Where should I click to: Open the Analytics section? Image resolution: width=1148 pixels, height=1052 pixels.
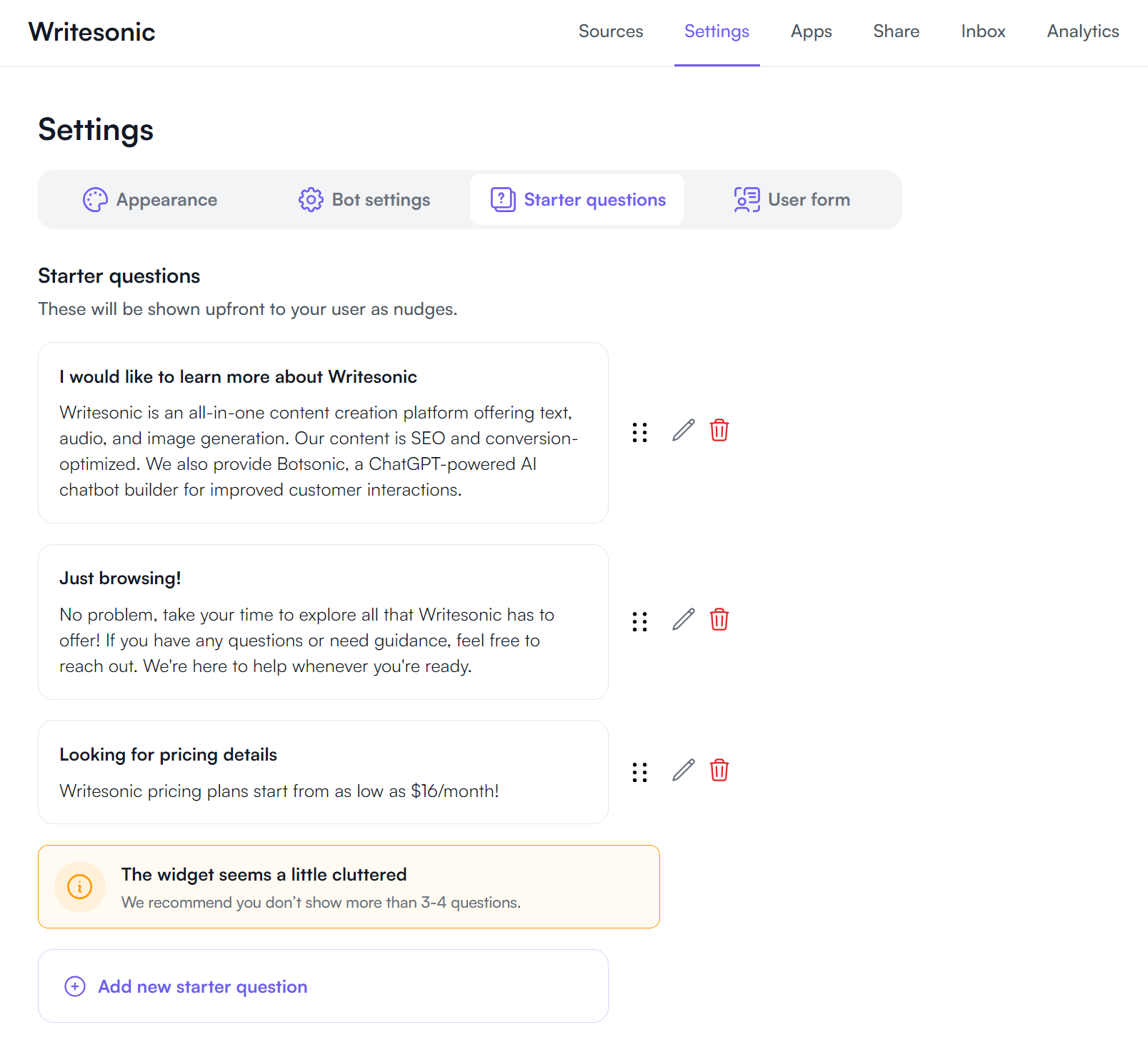pos(1082,31)
